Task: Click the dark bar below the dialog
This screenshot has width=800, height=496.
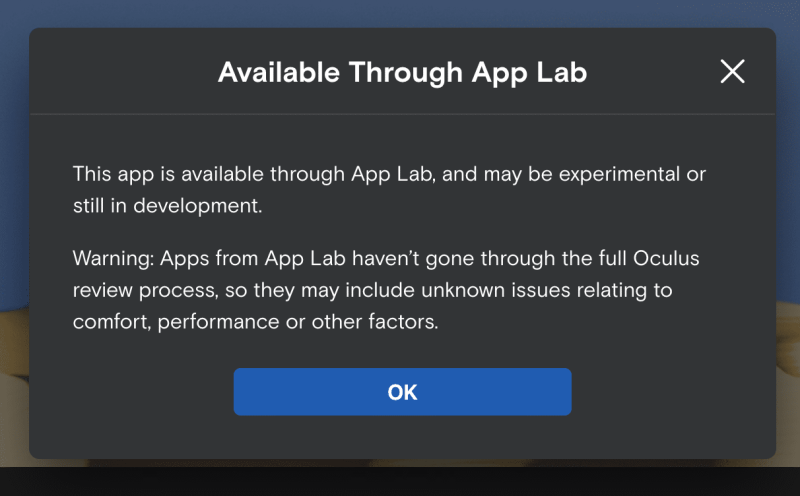Action: 400,481
